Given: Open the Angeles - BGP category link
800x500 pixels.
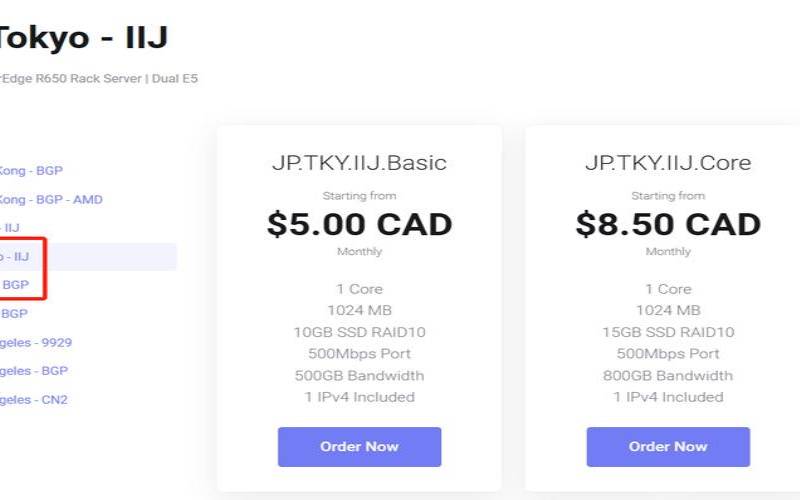Looking at the screenshot, I should click(34, 371).
